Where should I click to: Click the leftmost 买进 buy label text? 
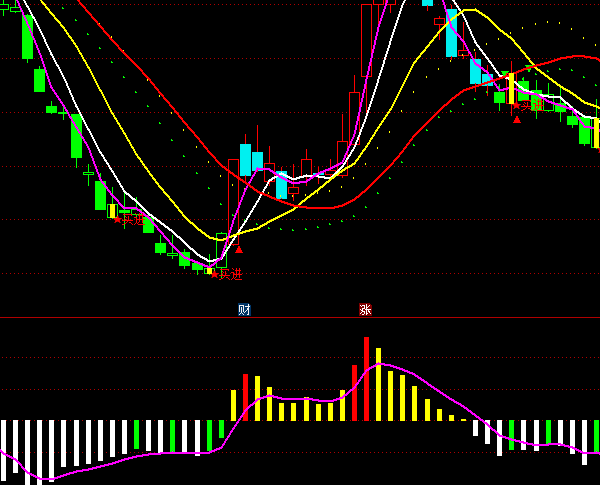coord(134,220)
